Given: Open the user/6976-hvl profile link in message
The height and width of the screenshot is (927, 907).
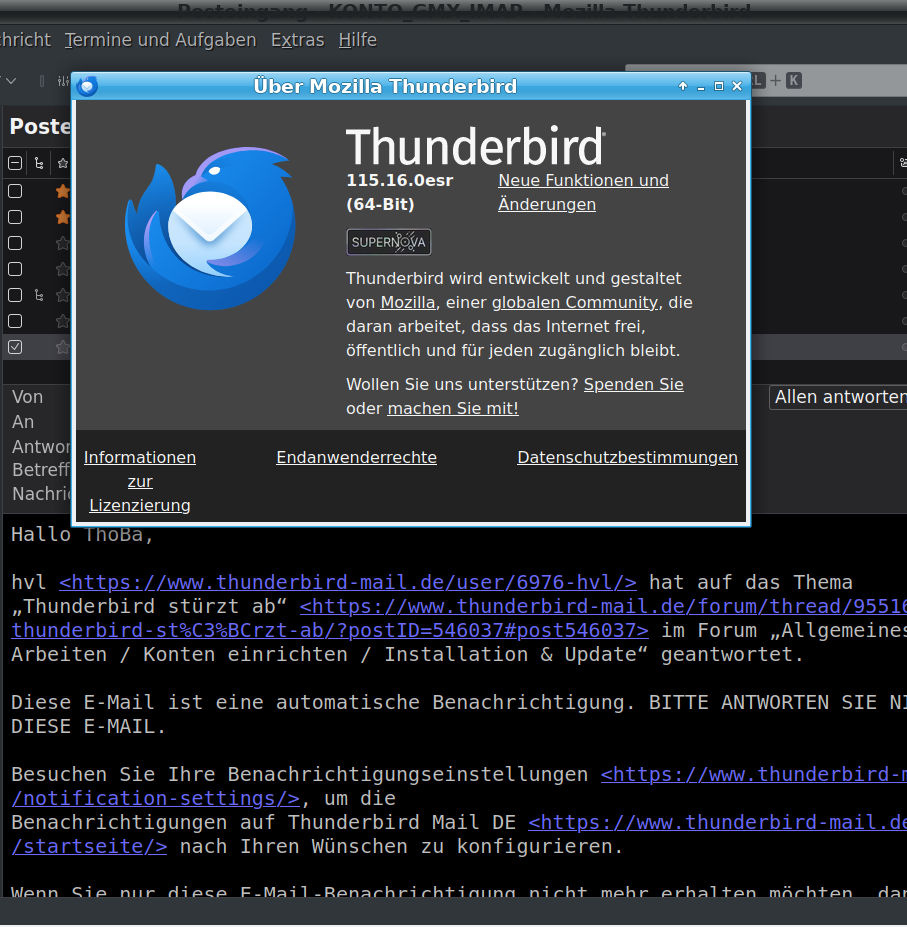Looking at the screenshot, I should (x=348, y=582).
